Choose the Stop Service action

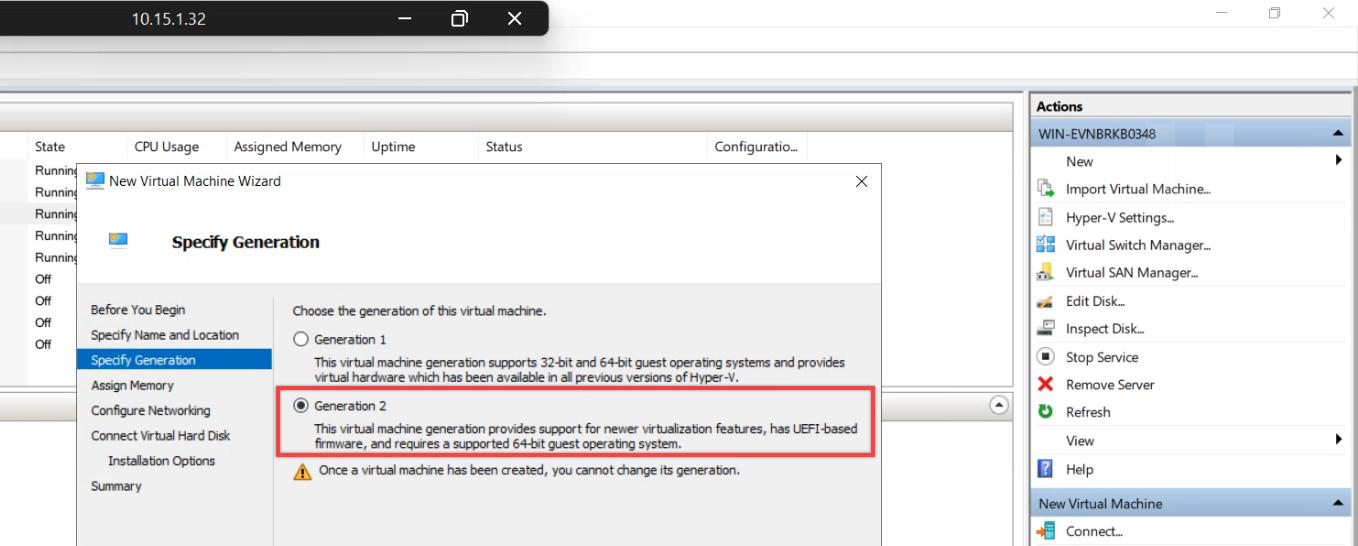(x=1102, y=357)
